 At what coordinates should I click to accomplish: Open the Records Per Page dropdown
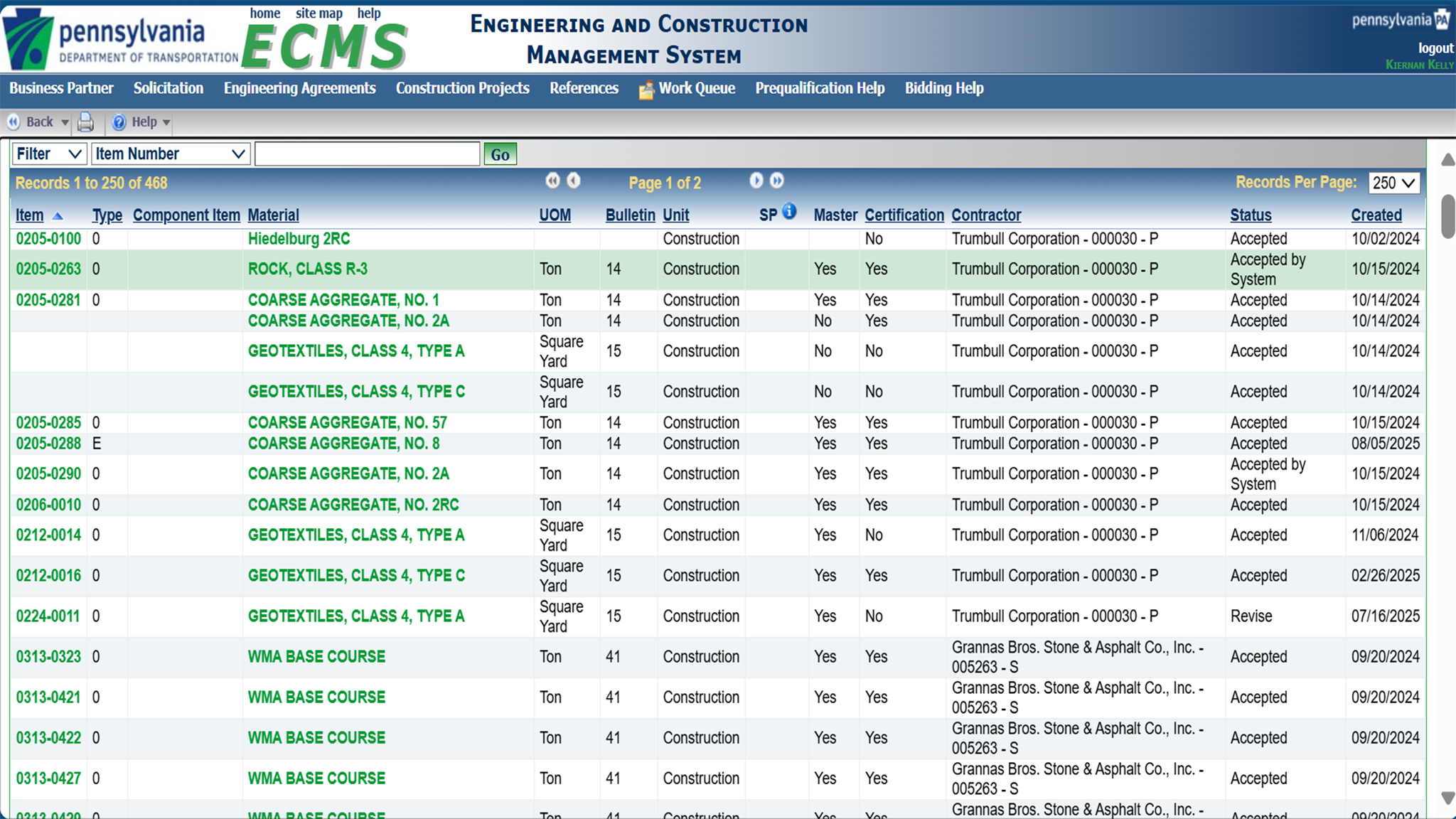[x=1394, y=183]
